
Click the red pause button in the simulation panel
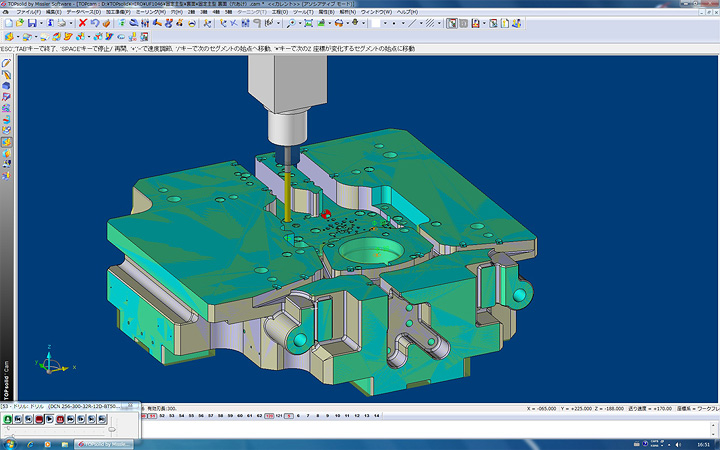(60, 419)
